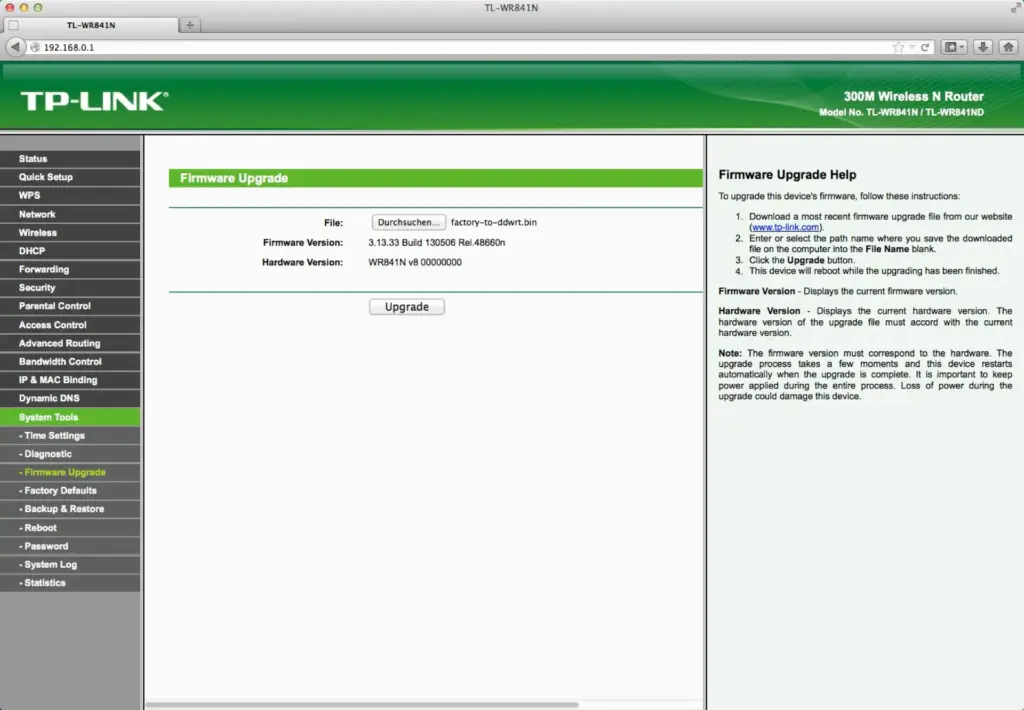Screen dimensions: 1024x710
Task: Go to the Status page
Action: (33, 159)
